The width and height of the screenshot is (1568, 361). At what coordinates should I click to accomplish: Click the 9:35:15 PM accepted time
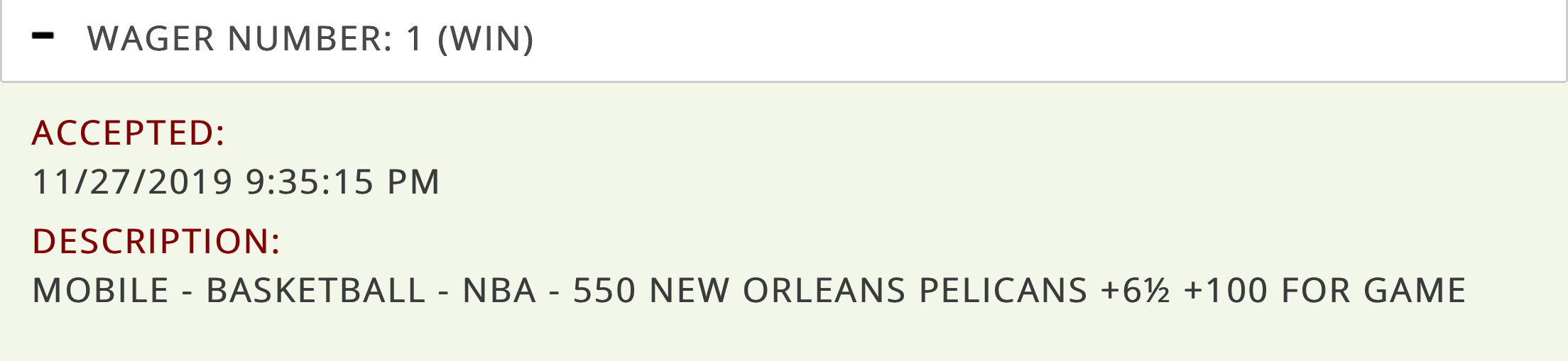pos(342,182)
